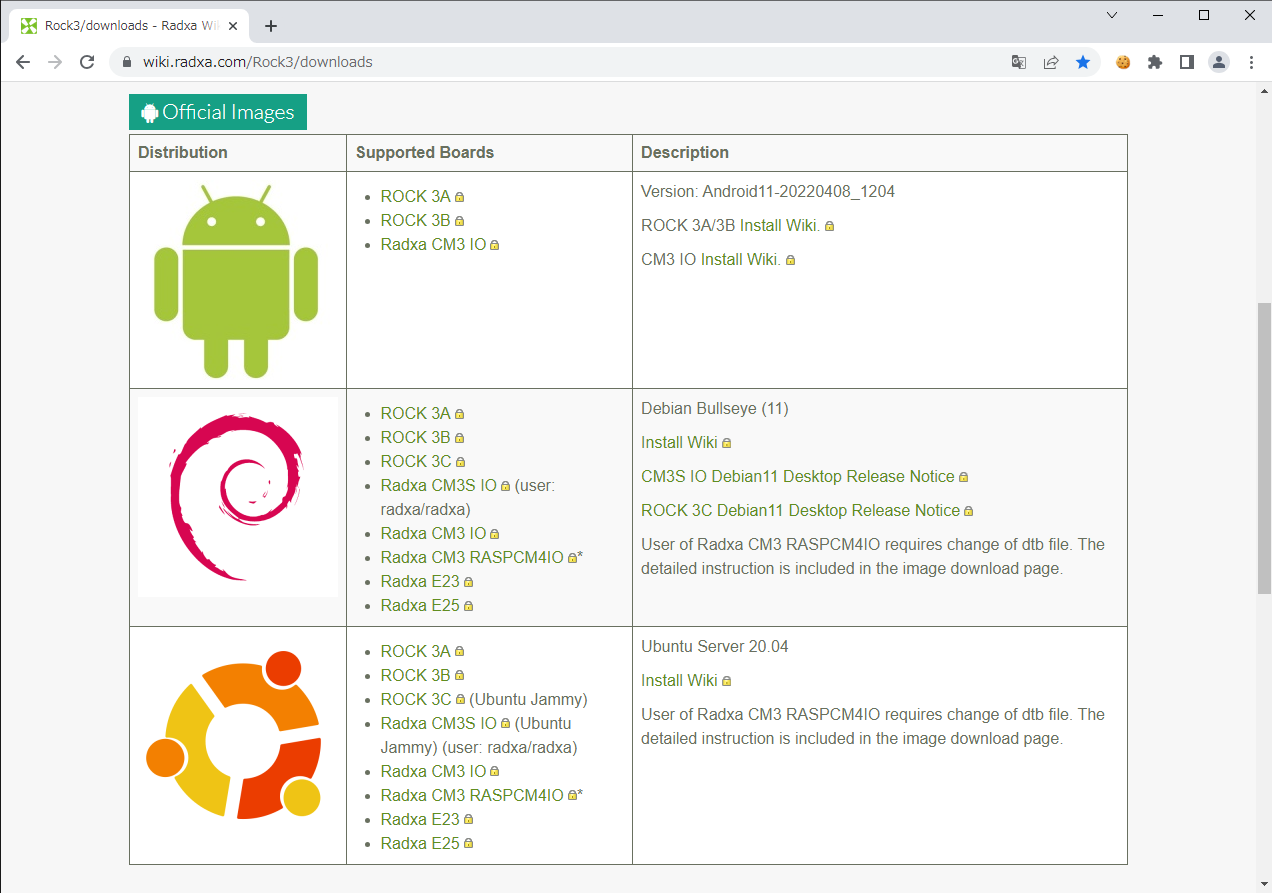The width and height of the screenshot is (1272, 893).
Task: Open Debian Bullseye Install Wiki link
Action: tap(679, 442)
